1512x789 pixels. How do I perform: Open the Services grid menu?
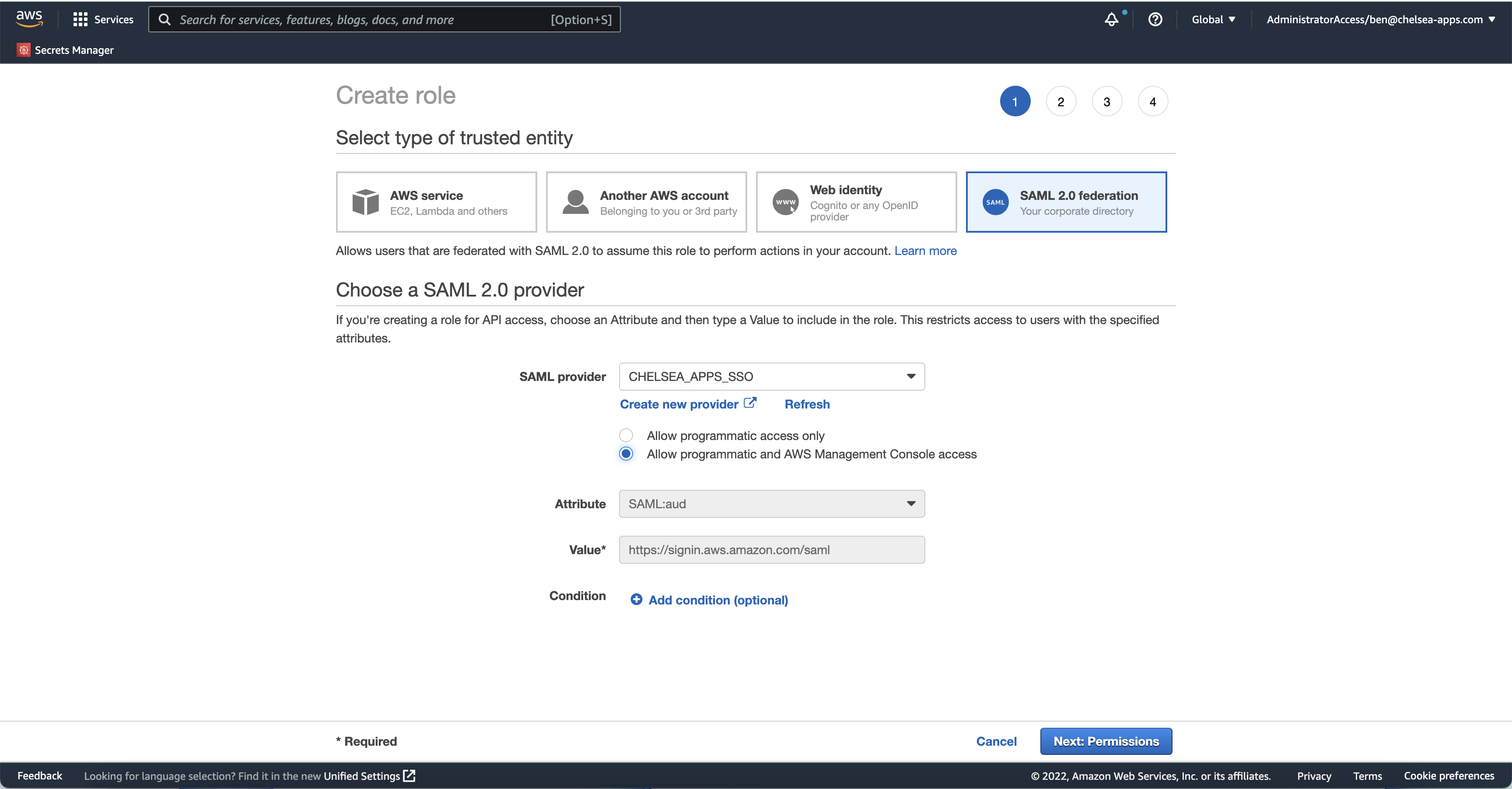80,19
